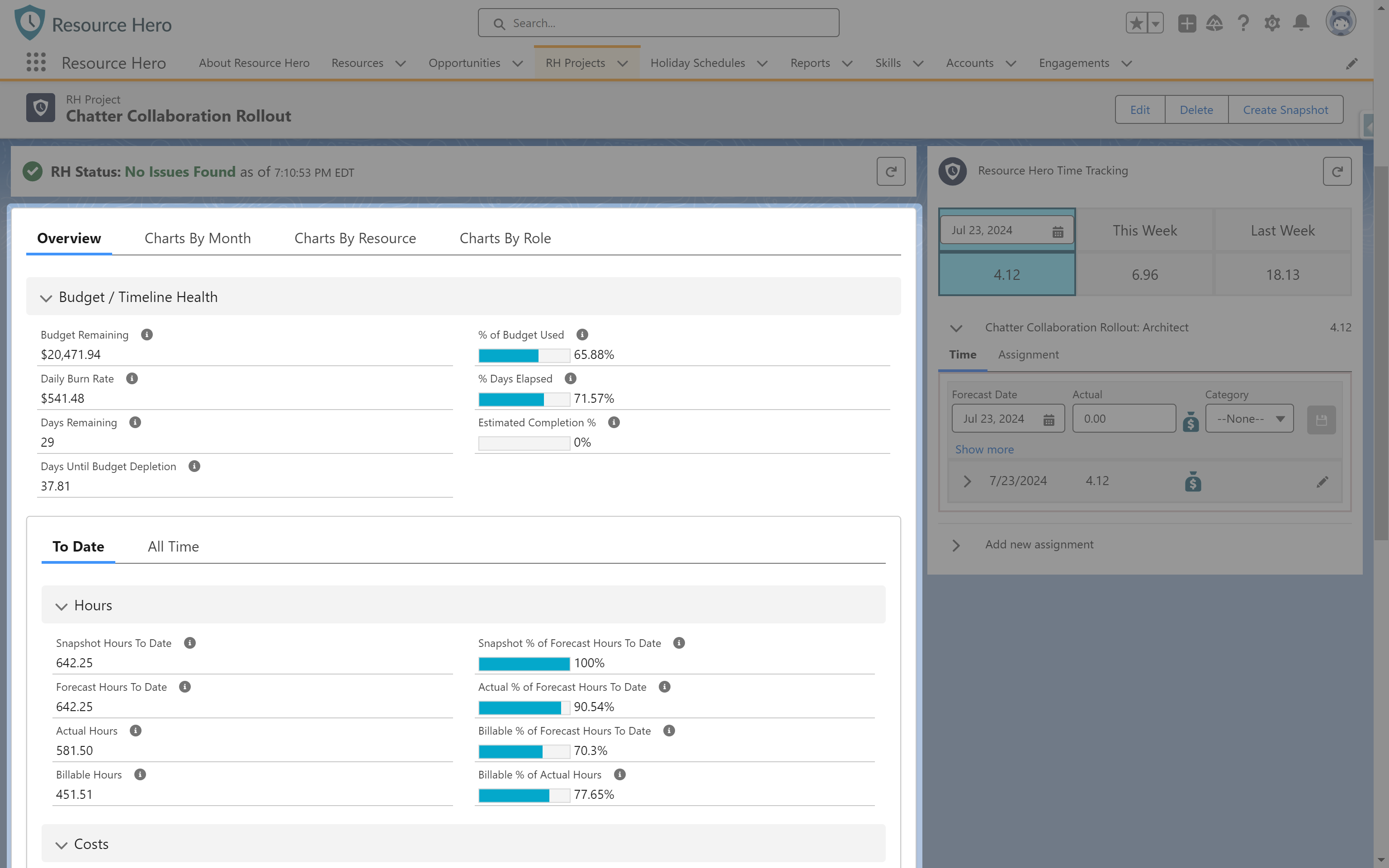Open the App Launcher grid icon
The height and width of the screenshot is (868, 1389).
coord(36,62)
